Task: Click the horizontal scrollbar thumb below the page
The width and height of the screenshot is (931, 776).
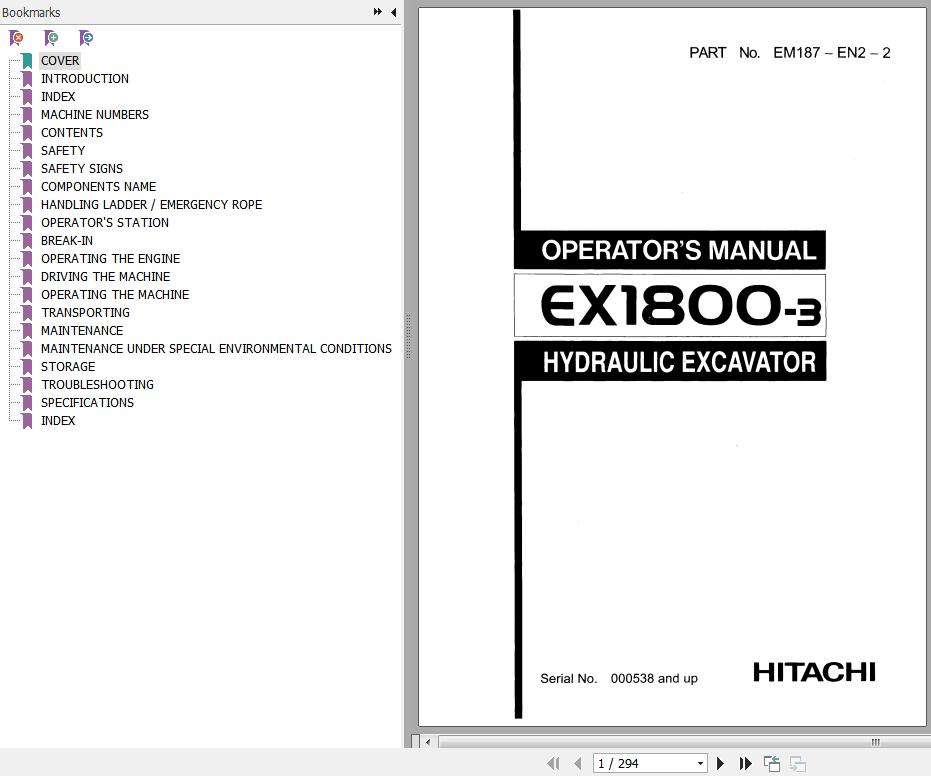Action: 683,742
